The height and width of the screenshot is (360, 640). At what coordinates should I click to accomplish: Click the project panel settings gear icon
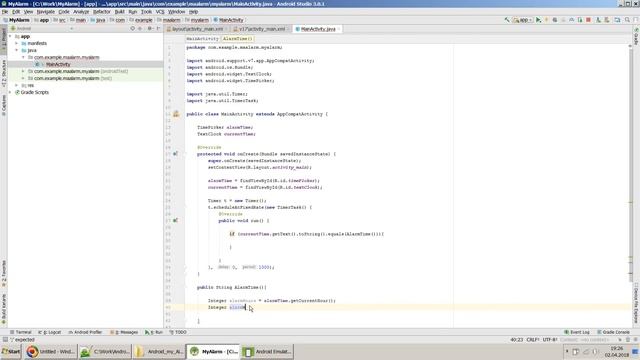coord(150,29)
